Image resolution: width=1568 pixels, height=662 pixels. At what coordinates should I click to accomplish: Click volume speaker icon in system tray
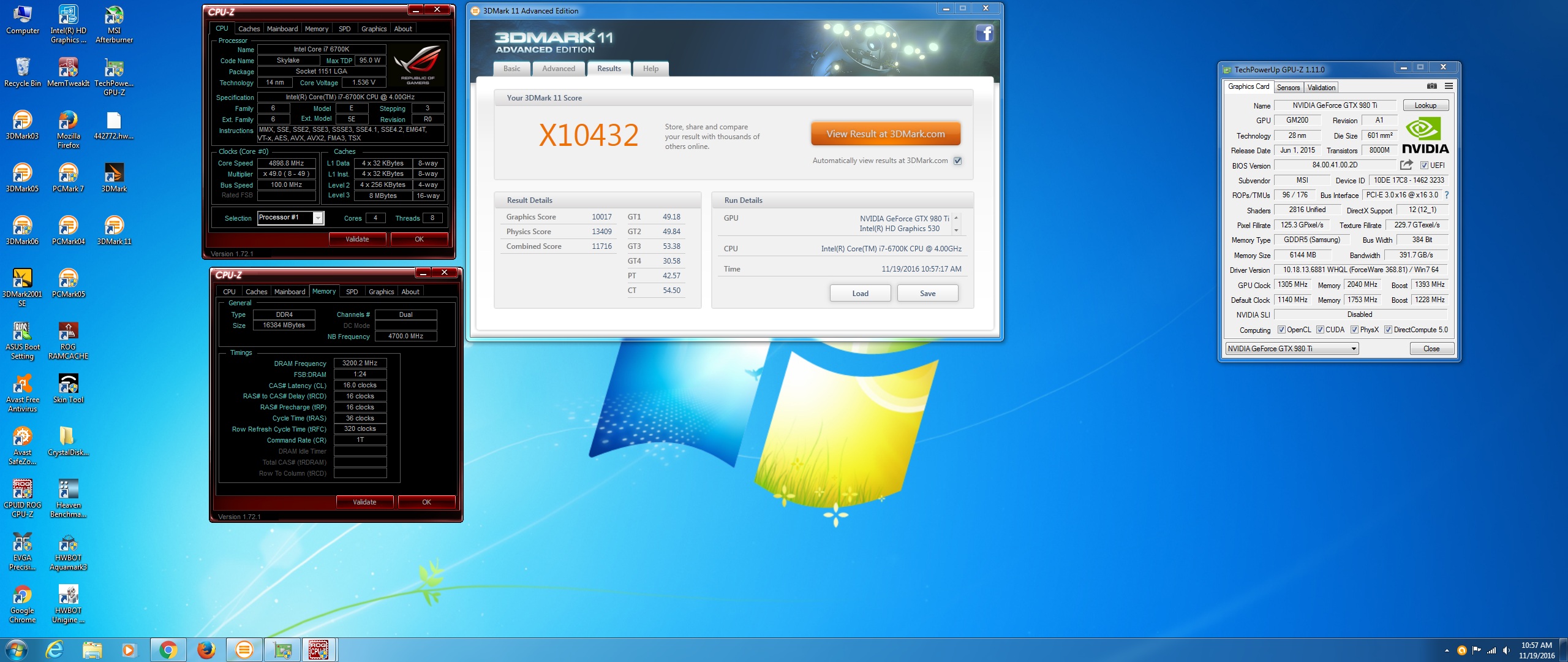(1506, 650)
